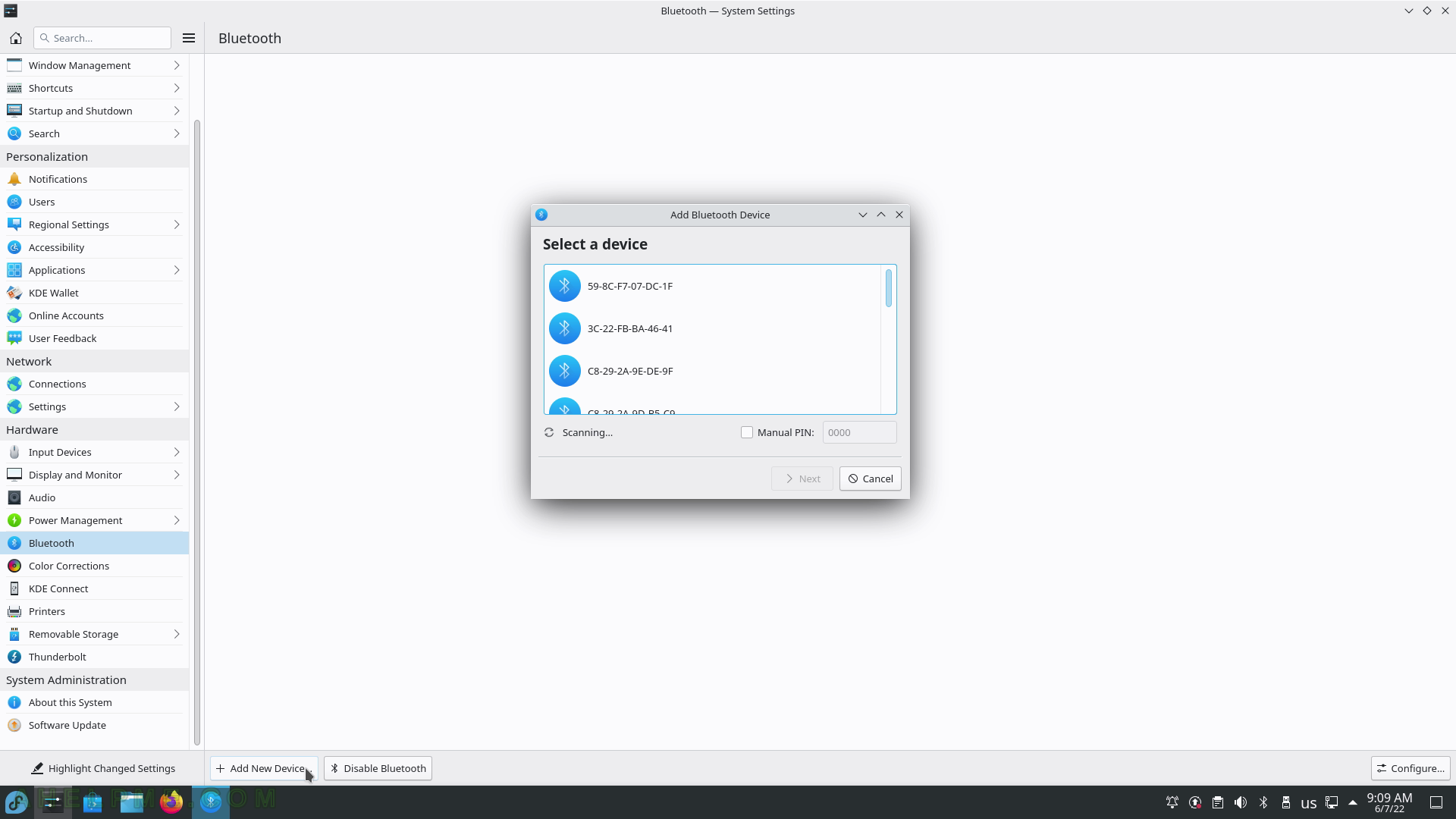
Task: Click the Manual PIN input field
Action: pos(859,432)
